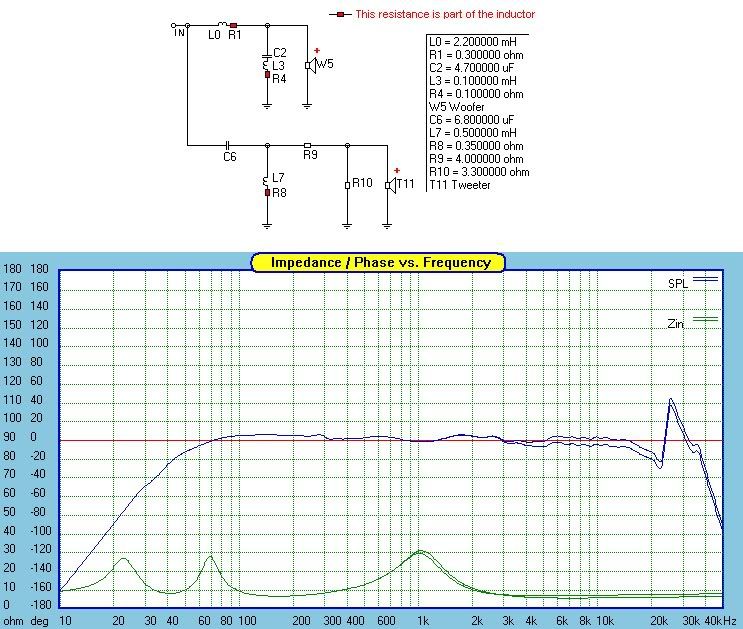
Task: Click the Impedance / Phase vs. Frequency title
Action: coord(377,262)
